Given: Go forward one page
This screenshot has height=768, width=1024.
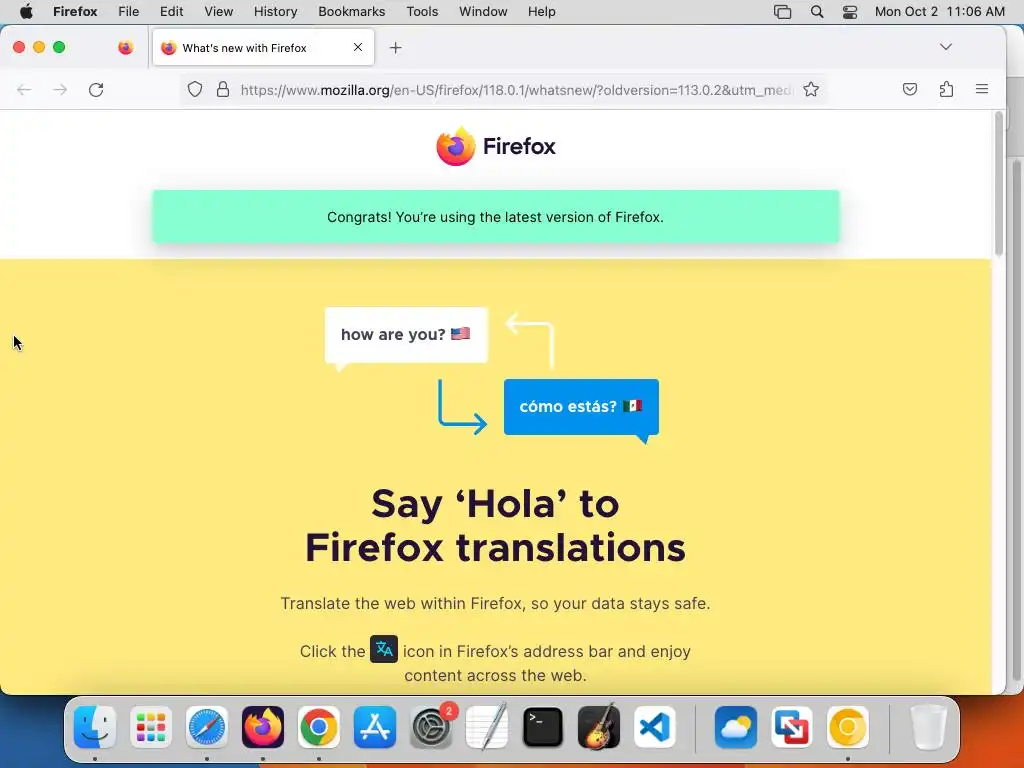Looking at the screenshot, I should [x=60, y=90].
